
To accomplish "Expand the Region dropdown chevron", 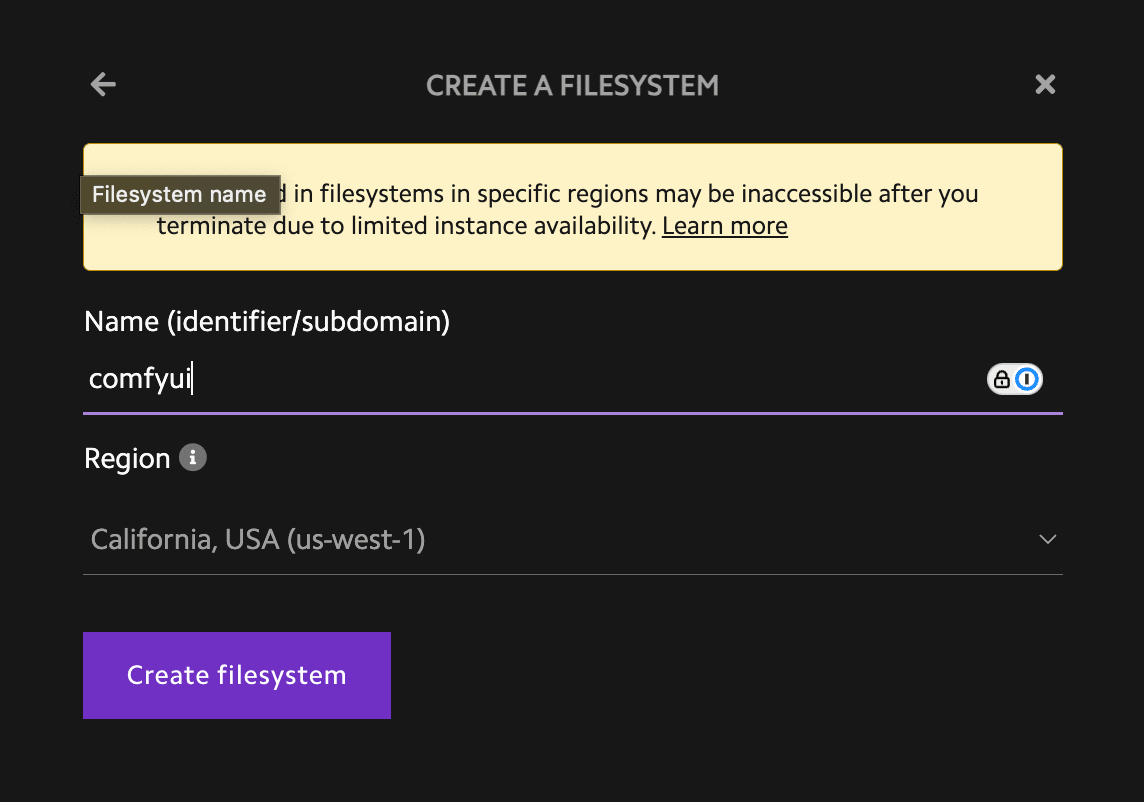I will pos(1047,540).
